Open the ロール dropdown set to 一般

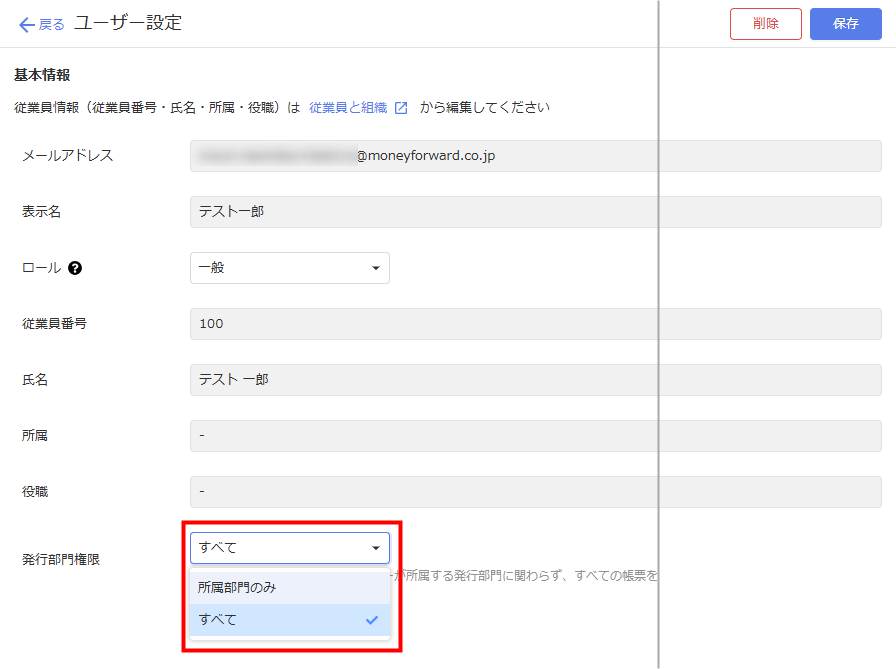pyautogui.click(x=289, y=268)
